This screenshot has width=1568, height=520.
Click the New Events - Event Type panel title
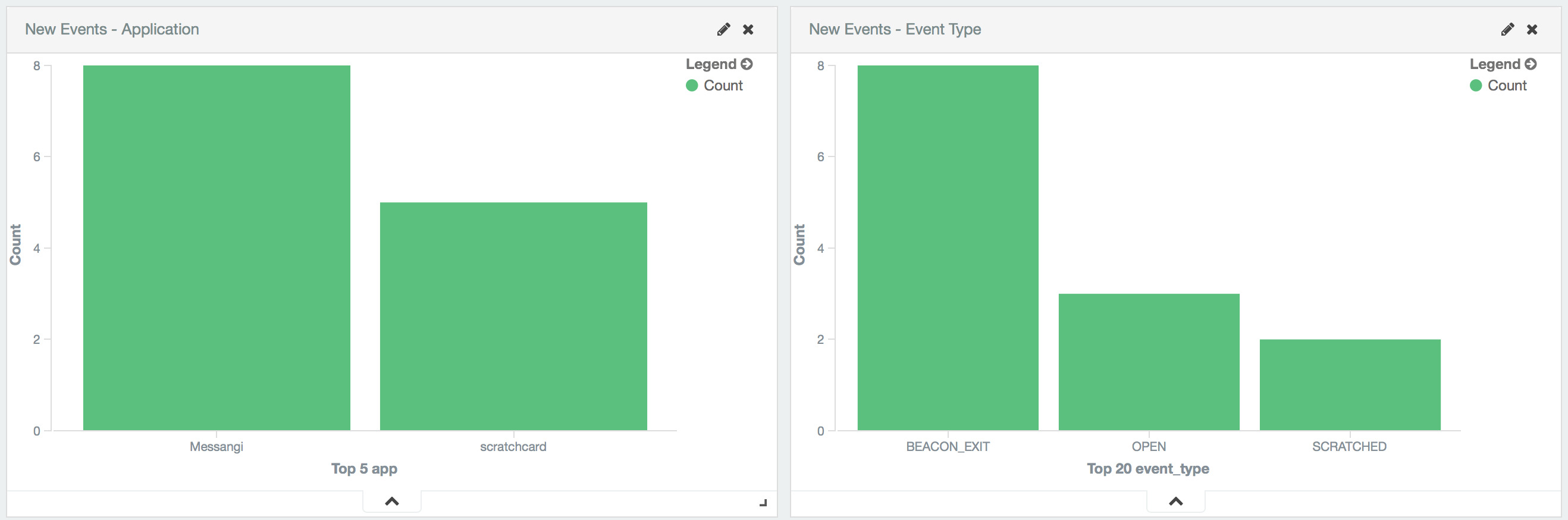coord(895,29)
